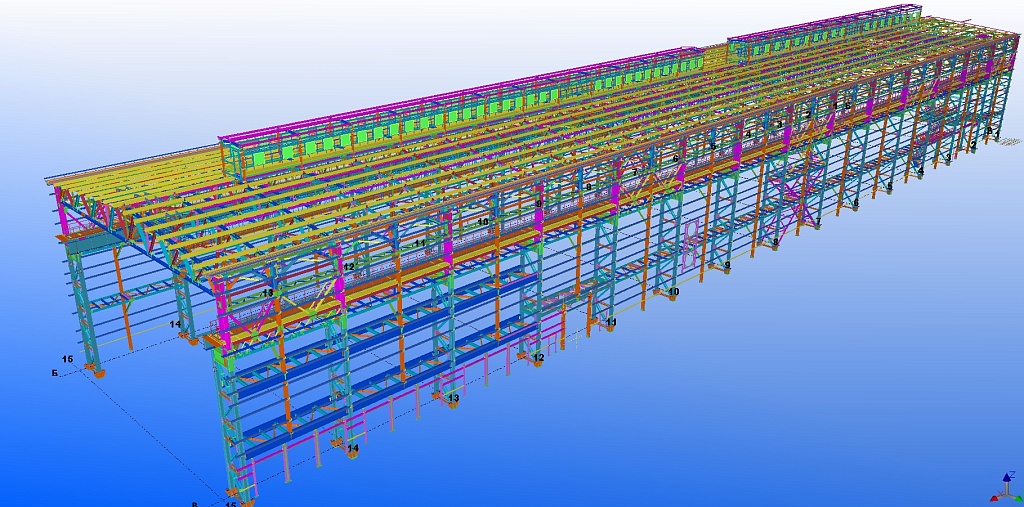The image size is (1024, 507).
Task: Click grid label 15 beside the Б axis
Action: point(67,358)
